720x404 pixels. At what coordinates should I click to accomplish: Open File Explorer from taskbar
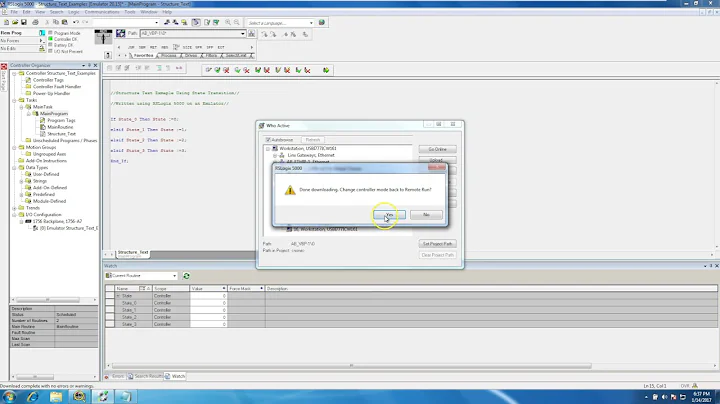pyautogui.click(x=56, y=396)
